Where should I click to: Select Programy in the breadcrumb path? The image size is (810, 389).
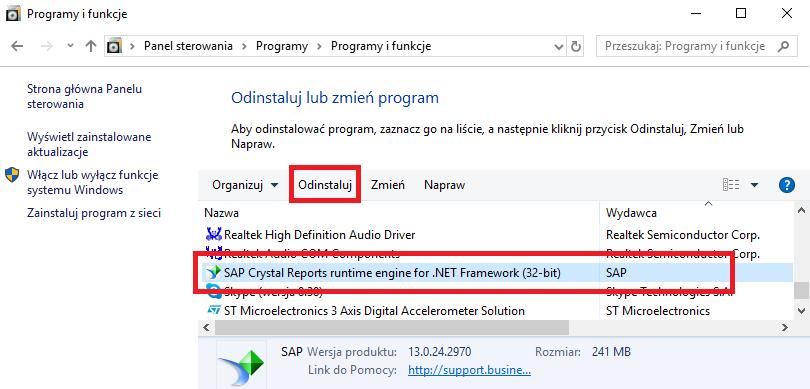[282, 46]
